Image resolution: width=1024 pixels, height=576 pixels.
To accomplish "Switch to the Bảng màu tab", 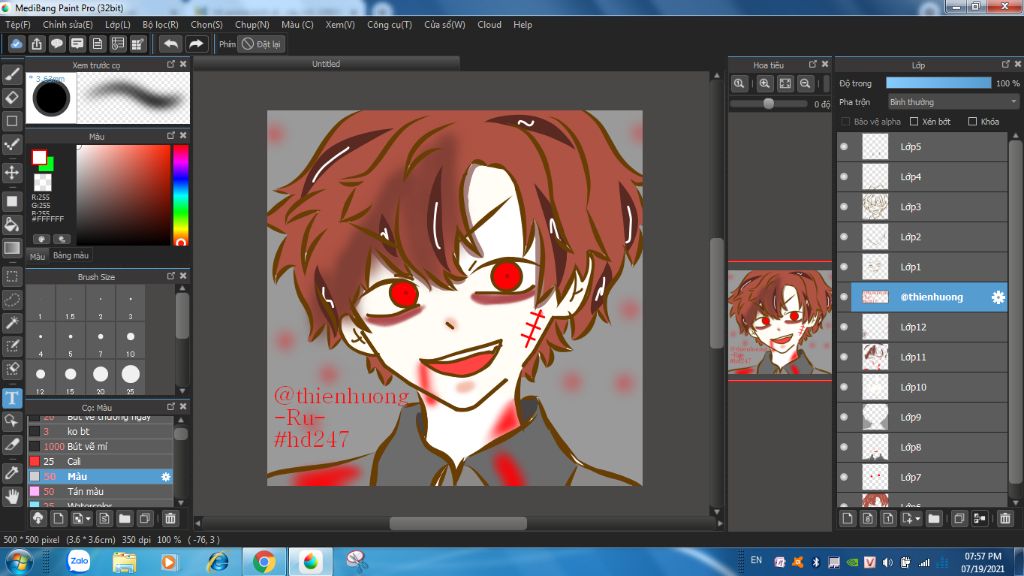I will (71, 255).
